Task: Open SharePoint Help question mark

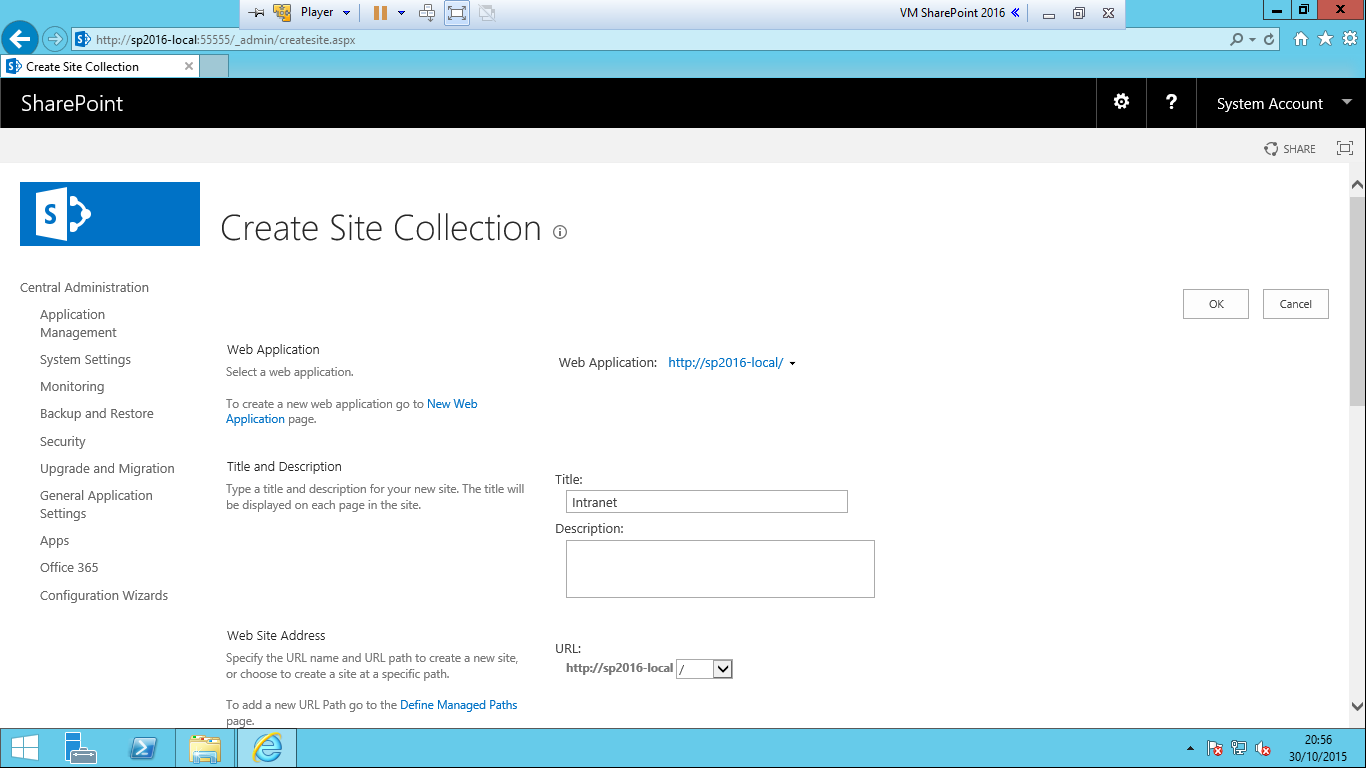Action: [1171, 102]
